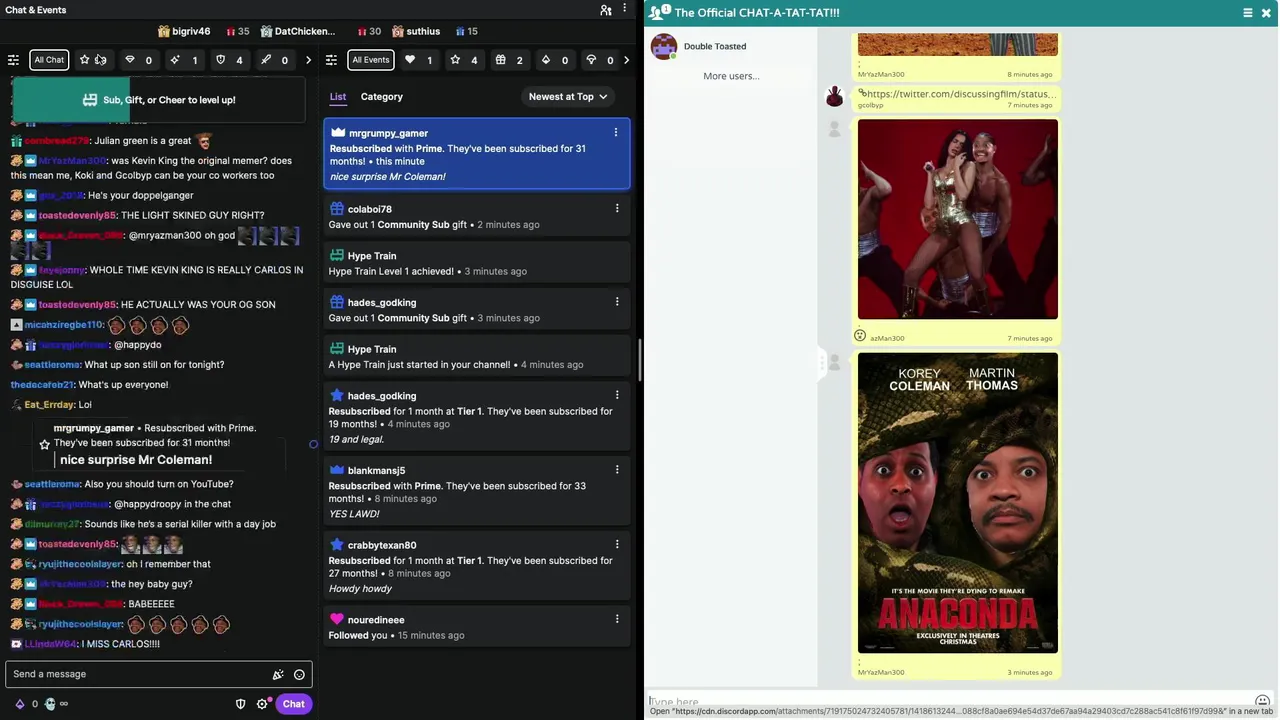Open the CHAT-A-TAT-TAT hamburger menu
This screenshot has width=1280, height=720.
pyautogui.click(x=1247, y=12)
